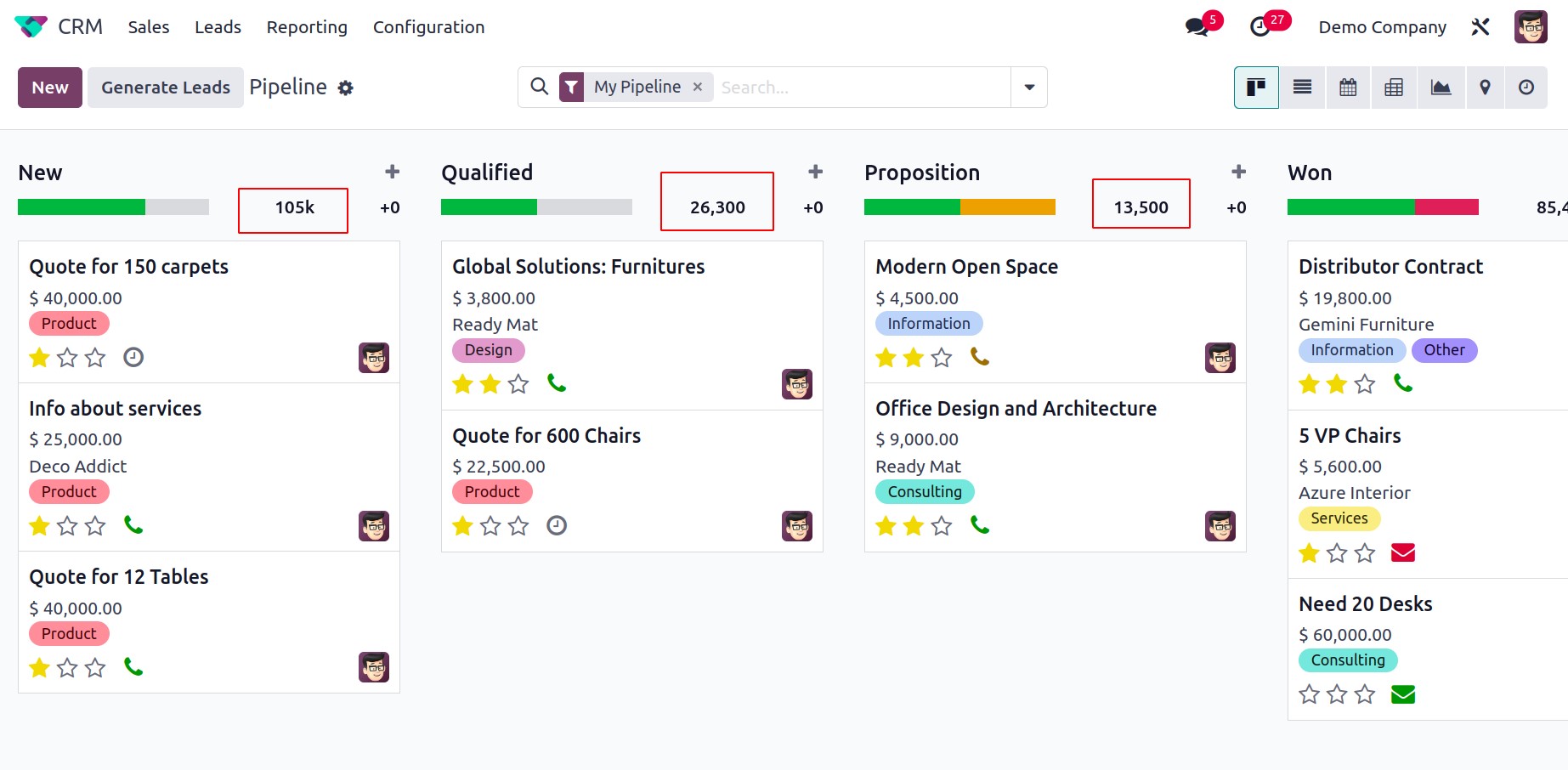Open activities notification clock with badge 27
The image size is (1568, 770).
[x=1260, y=27]
